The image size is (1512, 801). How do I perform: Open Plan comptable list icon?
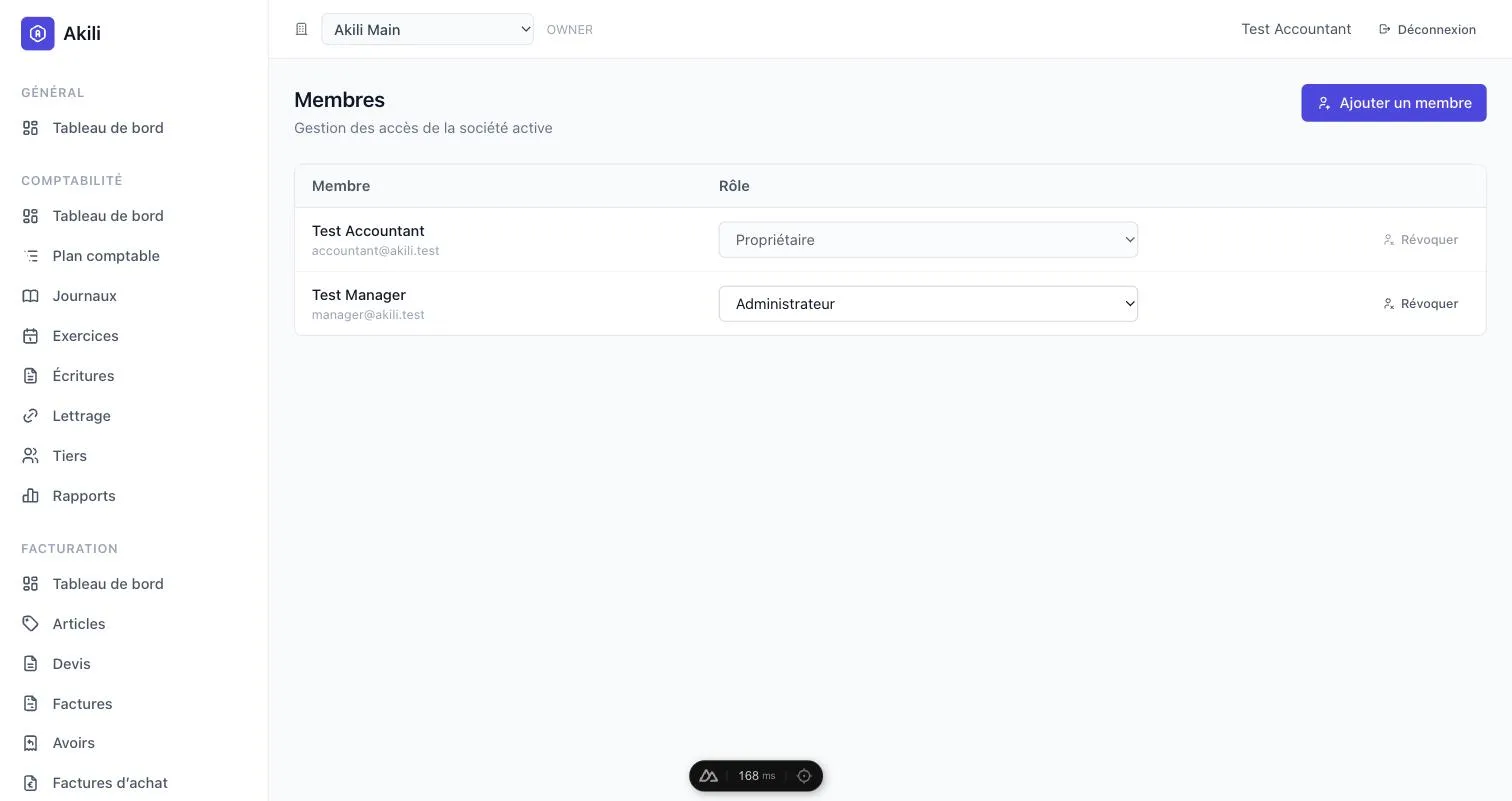(31, 256)
